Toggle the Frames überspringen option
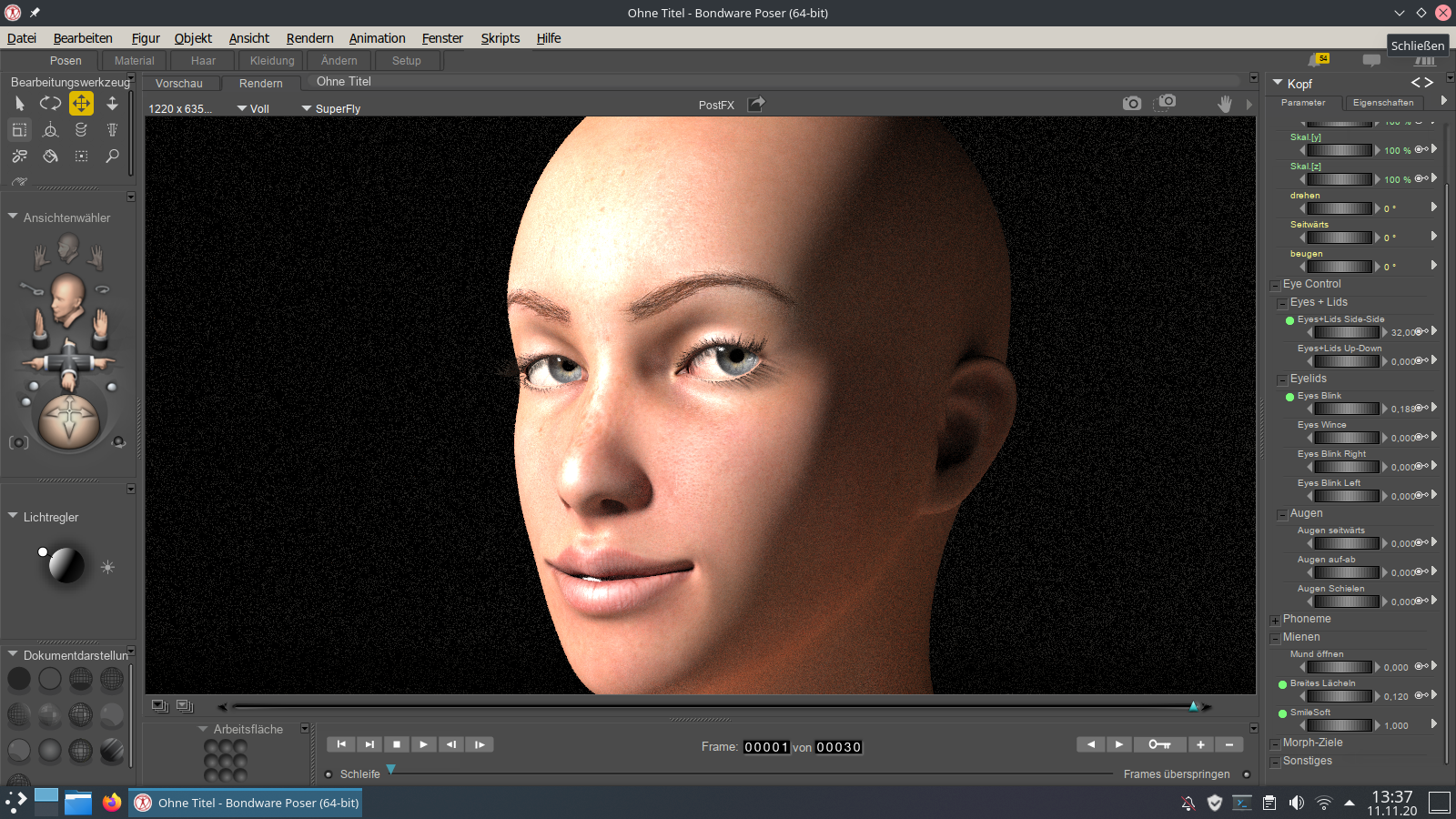 (x=1247, y=774)
